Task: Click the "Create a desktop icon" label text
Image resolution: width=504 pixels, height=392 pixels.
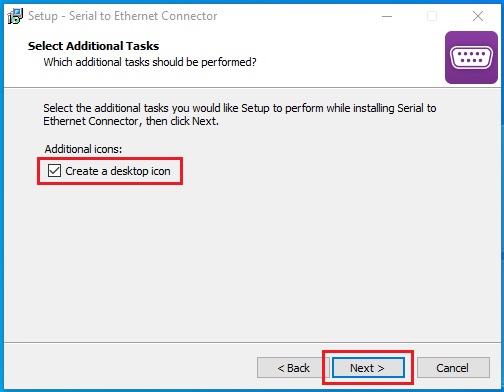Action: point(118,171)
